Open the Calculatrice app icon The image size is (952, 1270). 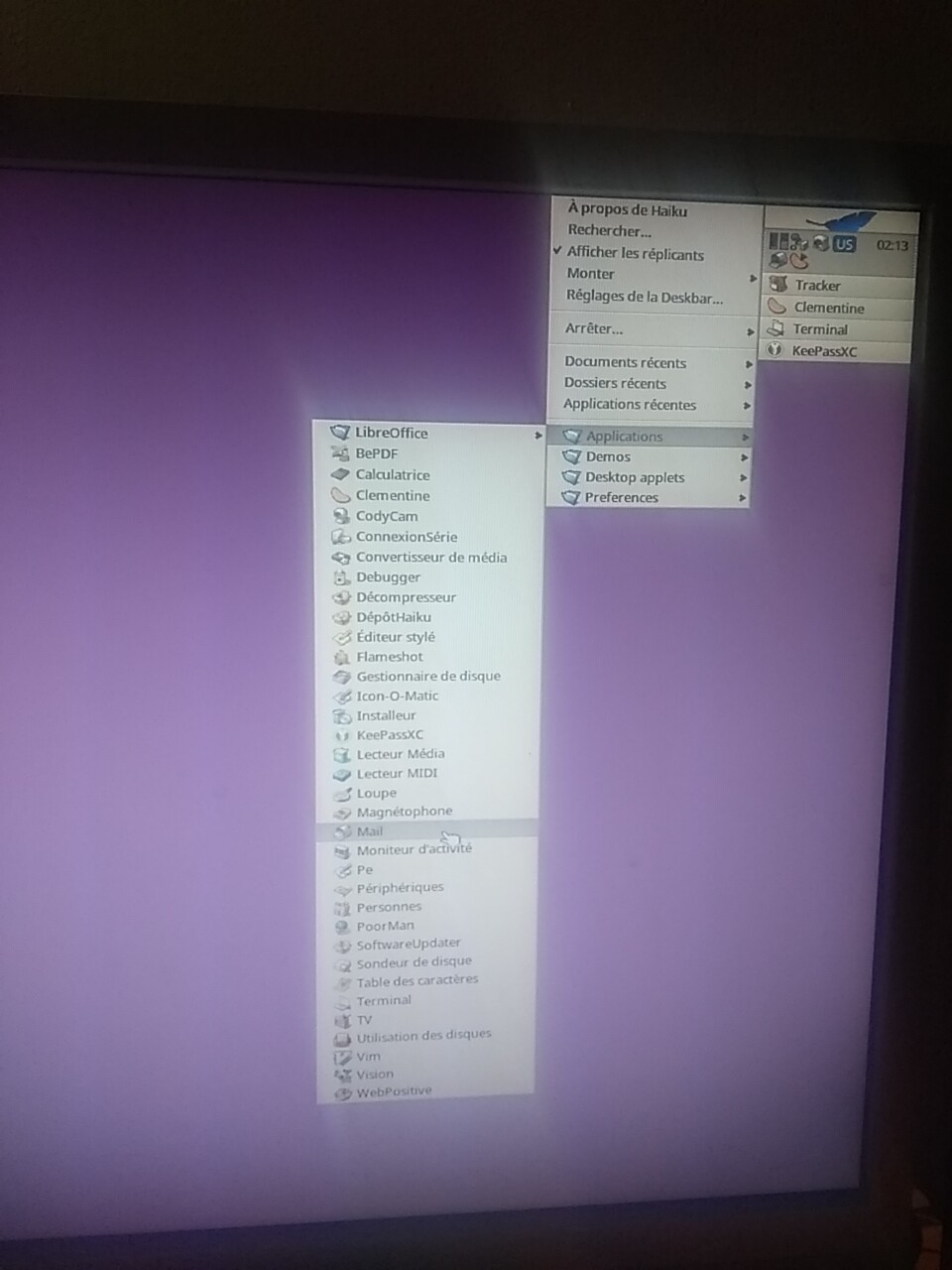pos(341,474)
